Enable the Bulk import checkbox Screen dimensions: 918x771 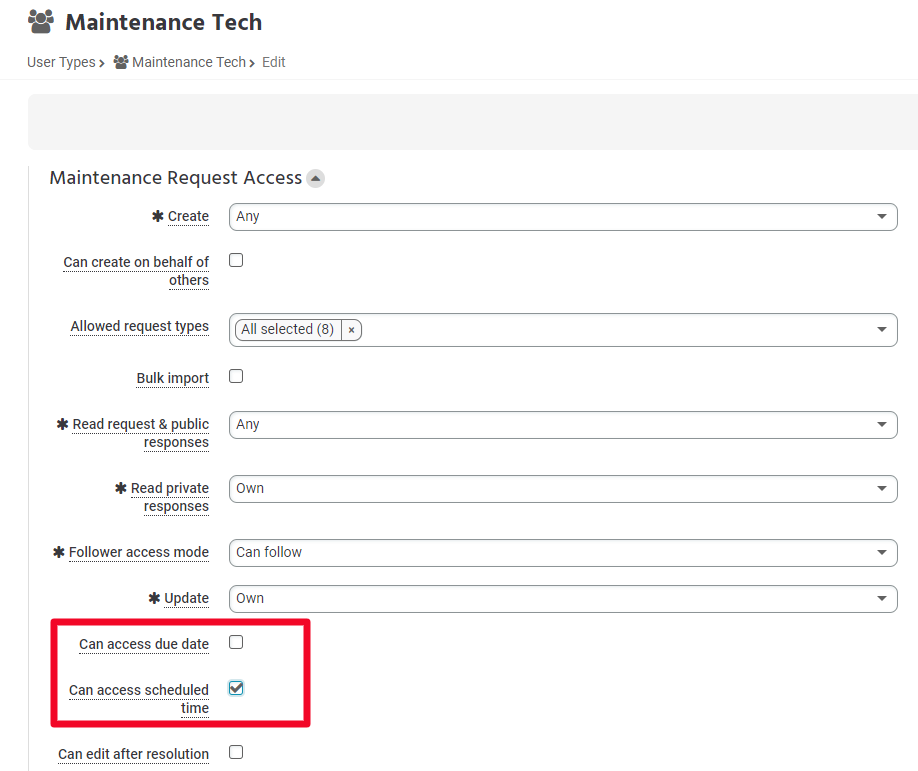click(236, 376)
